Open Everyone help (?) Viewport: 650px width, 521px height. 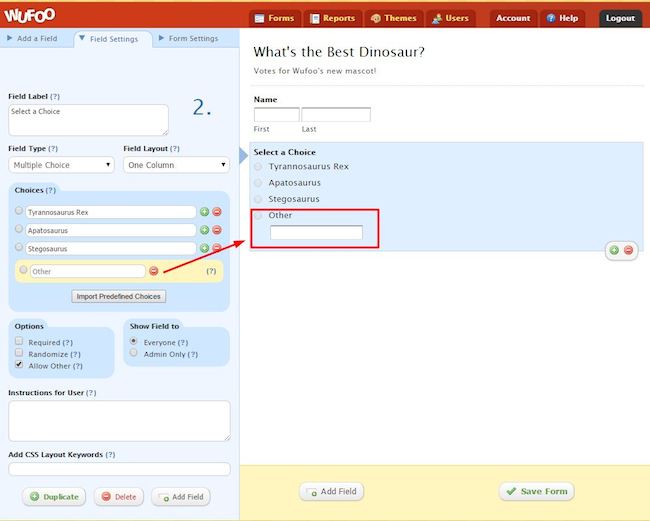(x=183, y=343)
